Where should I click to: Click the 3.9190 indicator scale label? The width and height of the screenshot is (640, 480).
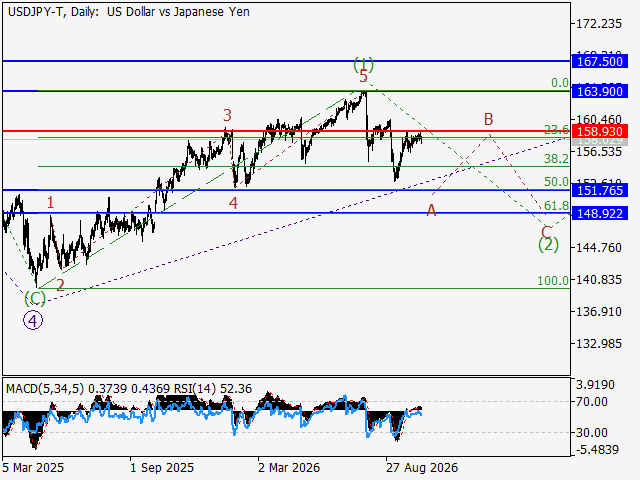click(595, 385)
